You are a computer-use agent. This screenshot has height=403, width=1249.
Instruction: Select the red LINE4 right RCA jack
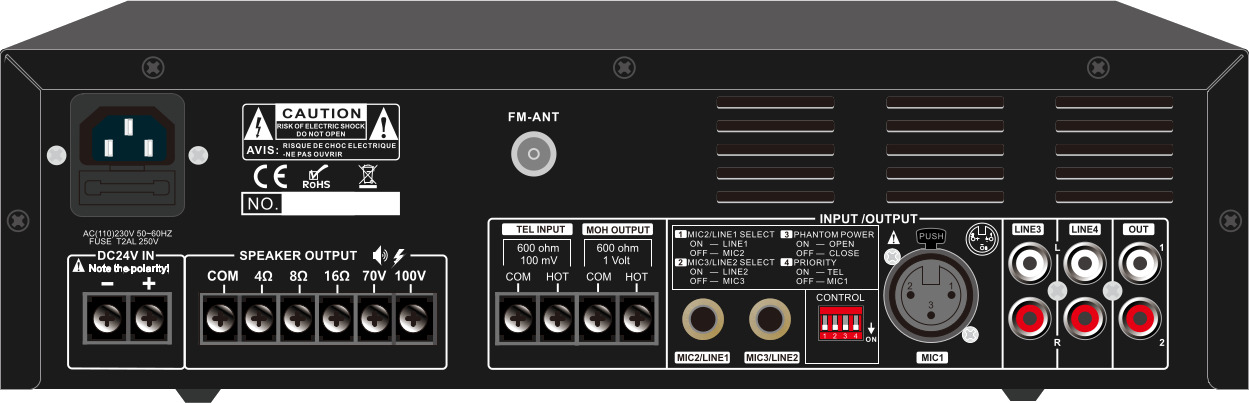tap(1085, 320)
